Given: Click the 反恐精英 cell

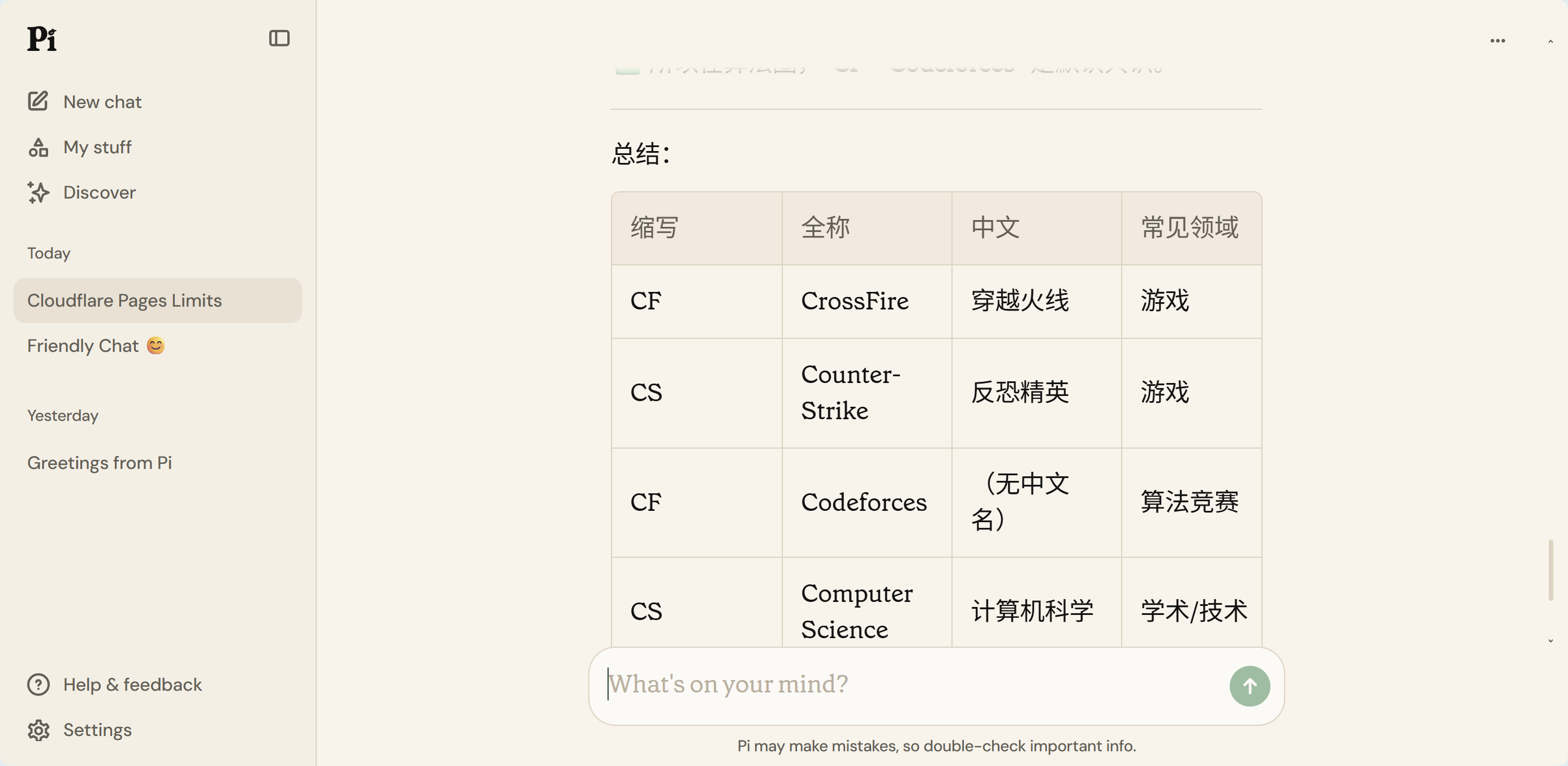Looking at the screenshot, I should [x=1037, y=393].
